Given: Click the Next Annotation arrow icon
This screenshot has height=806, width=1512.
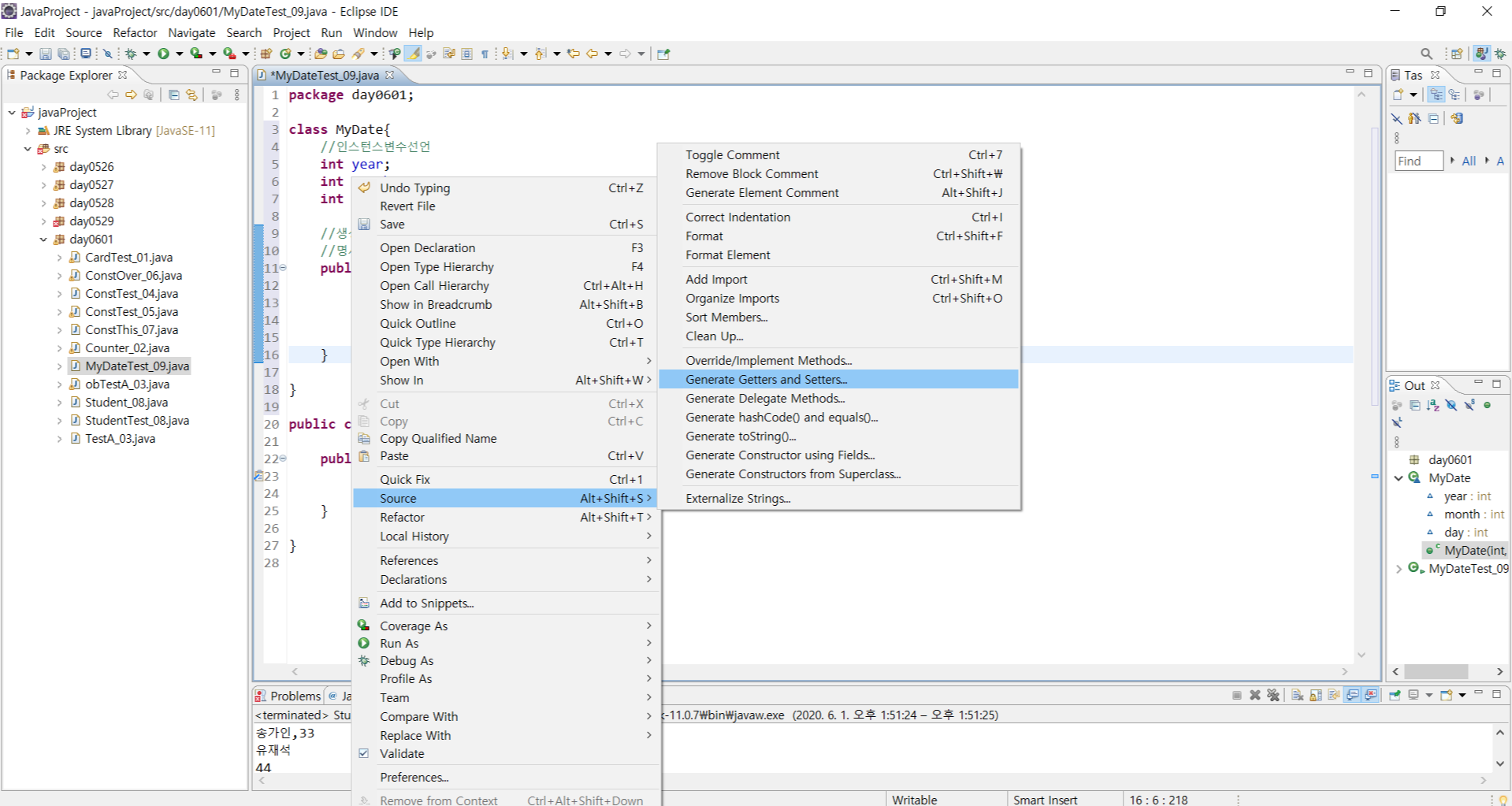Looking at the screenshot, I should point(507,54).
